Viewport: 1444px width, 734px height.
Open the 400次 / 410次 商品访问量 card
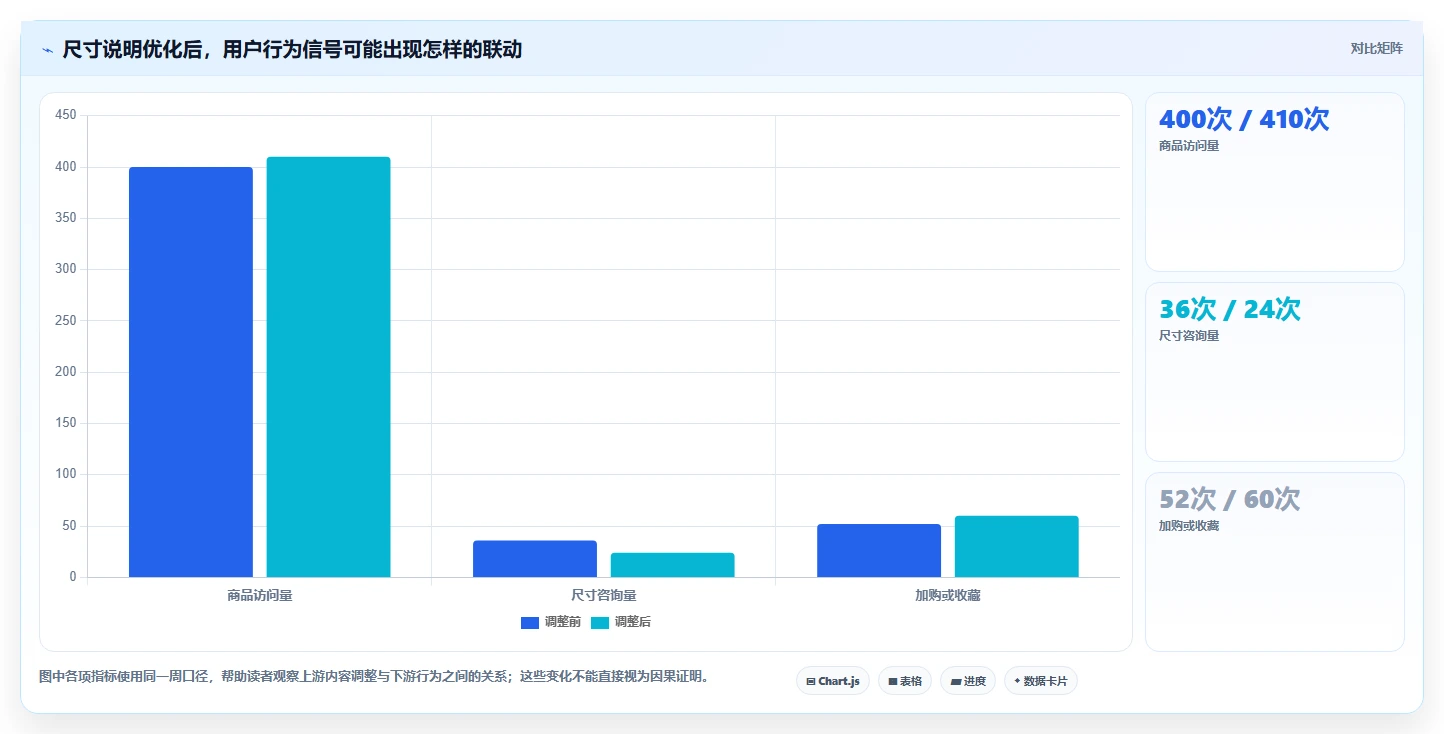point(1275,182)
